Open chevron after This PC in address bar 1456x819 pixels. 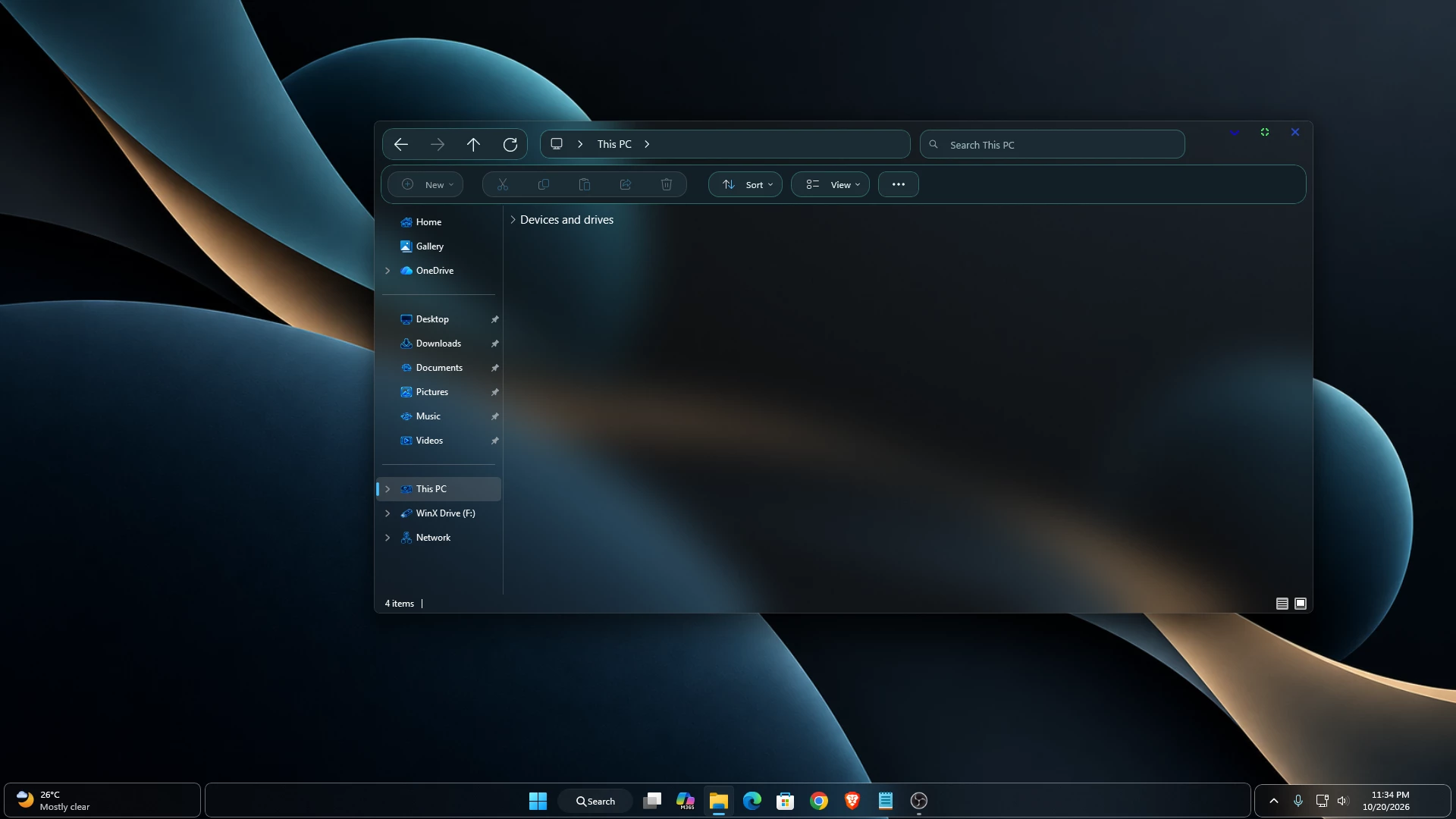[x=647, y=144]
